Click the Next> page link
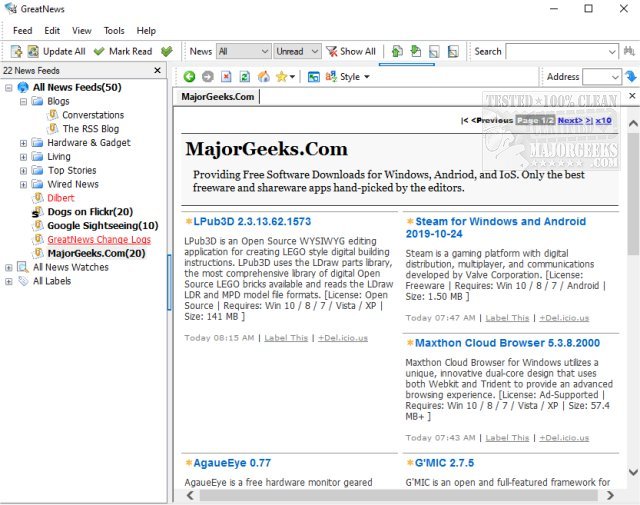Screen dimensions: 640x505 pyautogui.click(x=570, y=120)
